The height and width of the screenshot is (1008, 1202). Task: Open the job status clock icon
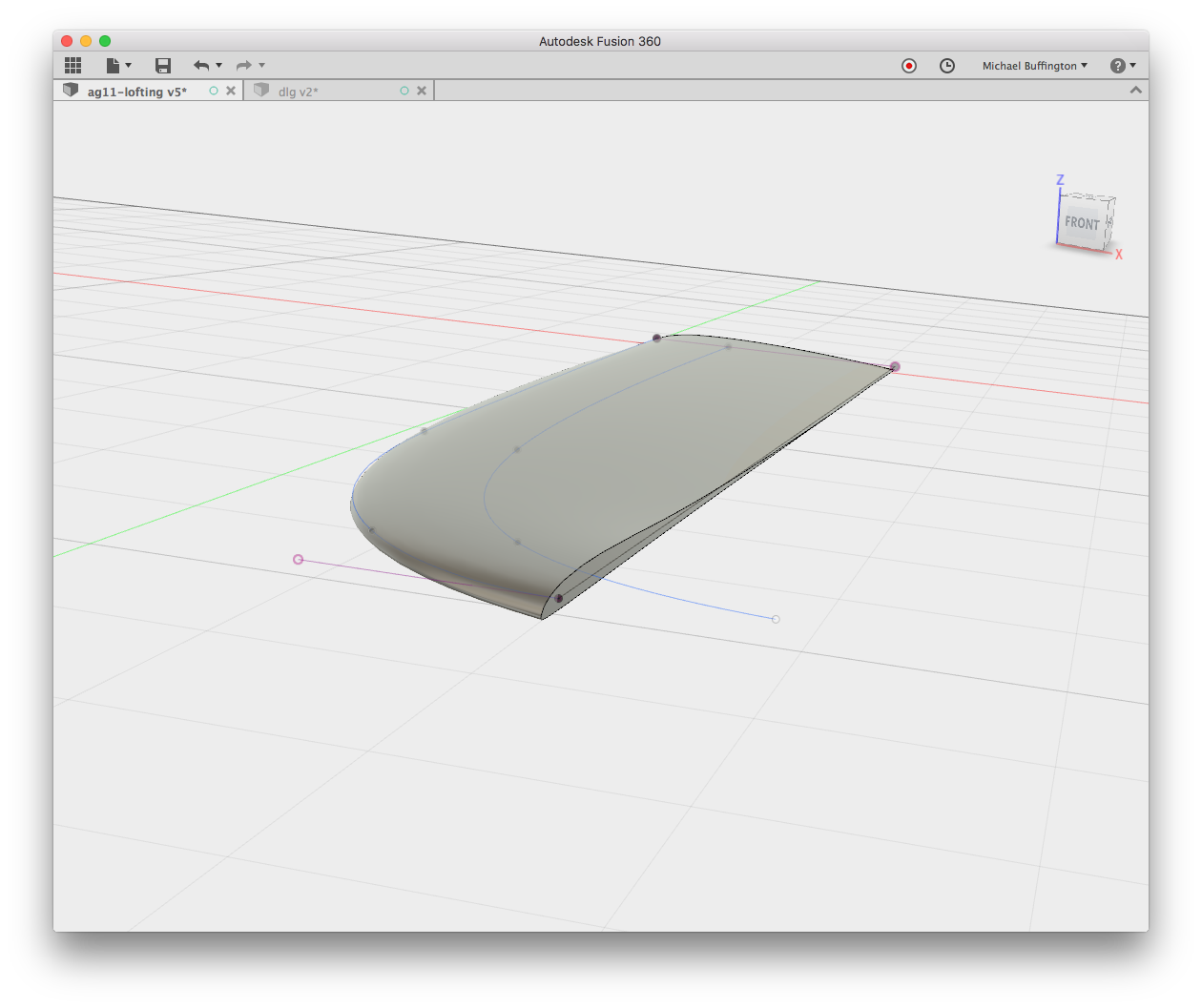pos(947,66)
